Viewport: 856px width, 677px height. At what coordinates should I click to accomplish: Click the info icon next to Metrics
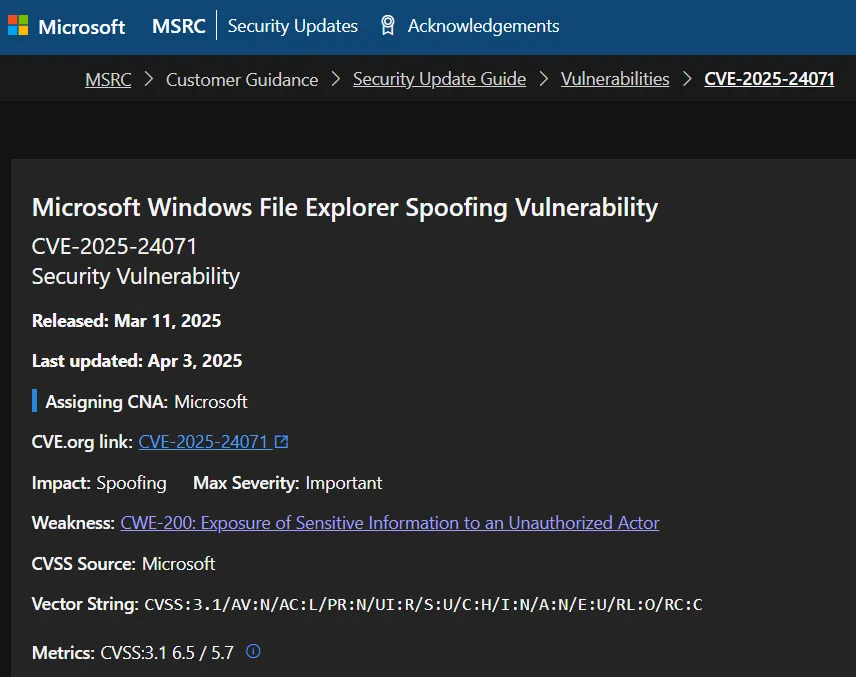pyautogui.click(x=253, y=652)
